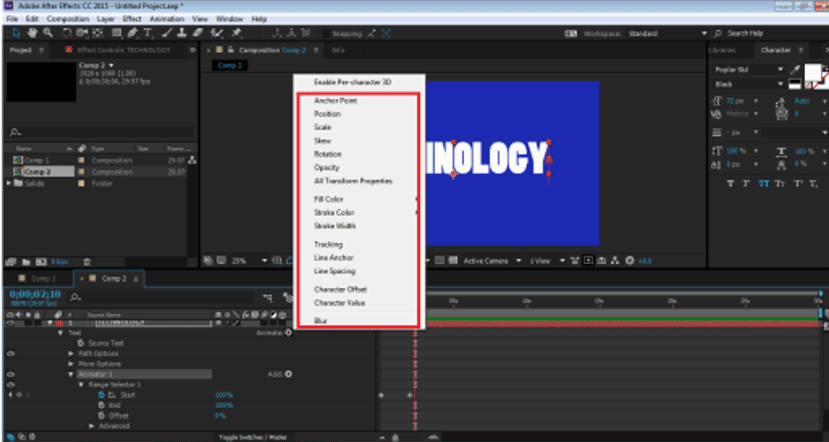The width and height of the screenshot is (829, 442).
Task: Select the Zoom magnifier tool
Action: [48, 33]
